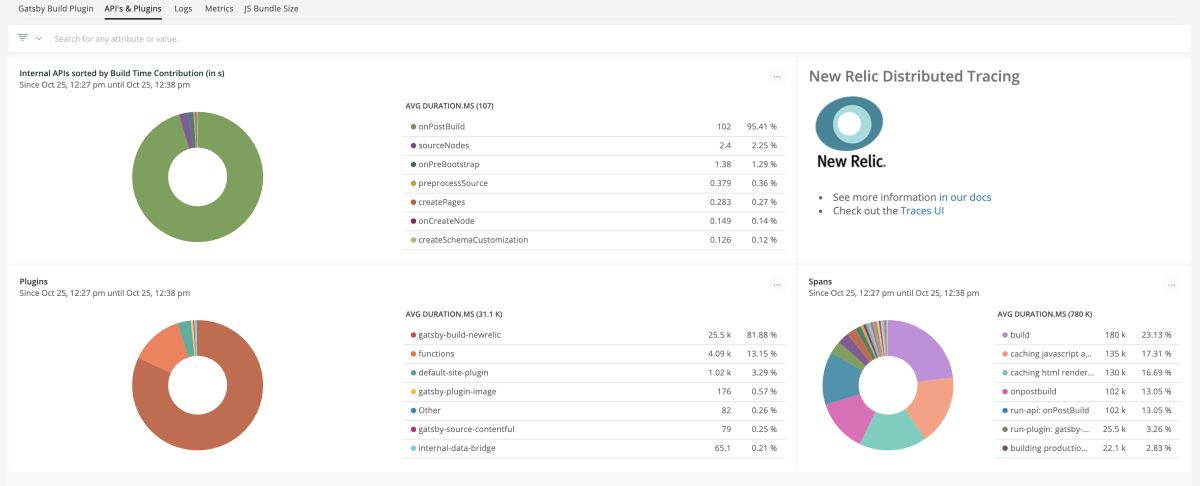1200x486 pixels.
Task: Open Spans widget ellipsis menu
Action: 1171,285
